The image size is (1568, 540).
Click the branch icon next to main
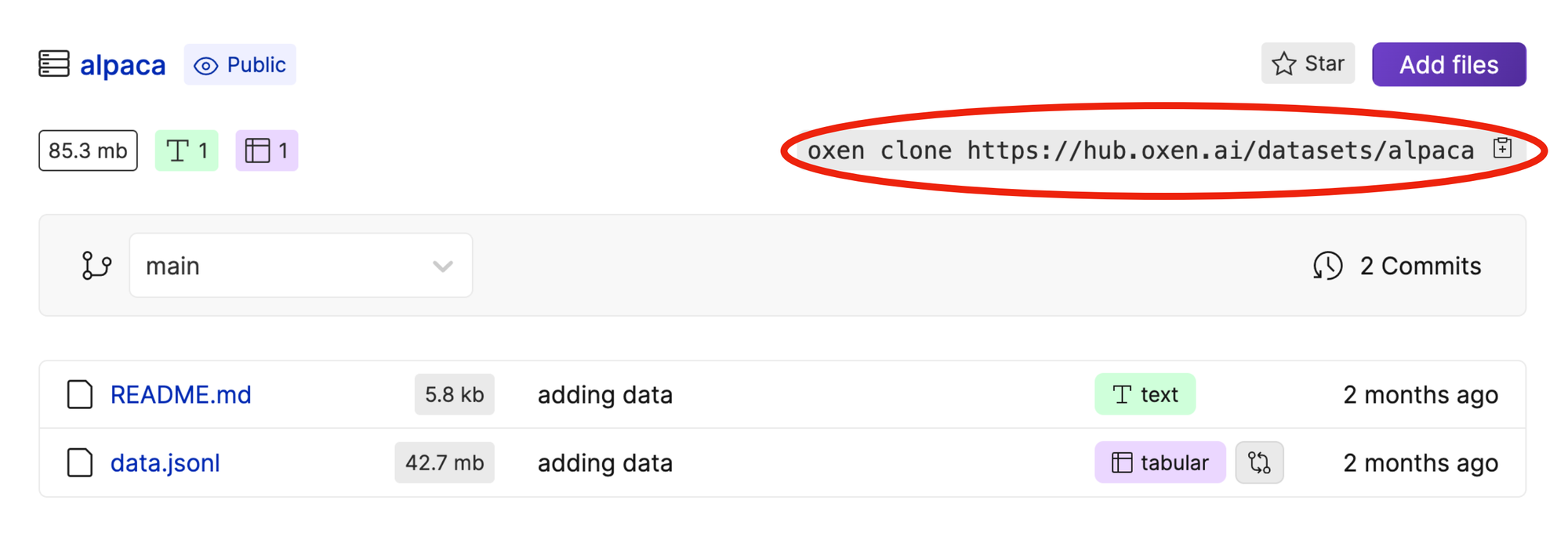click(96, 266)
